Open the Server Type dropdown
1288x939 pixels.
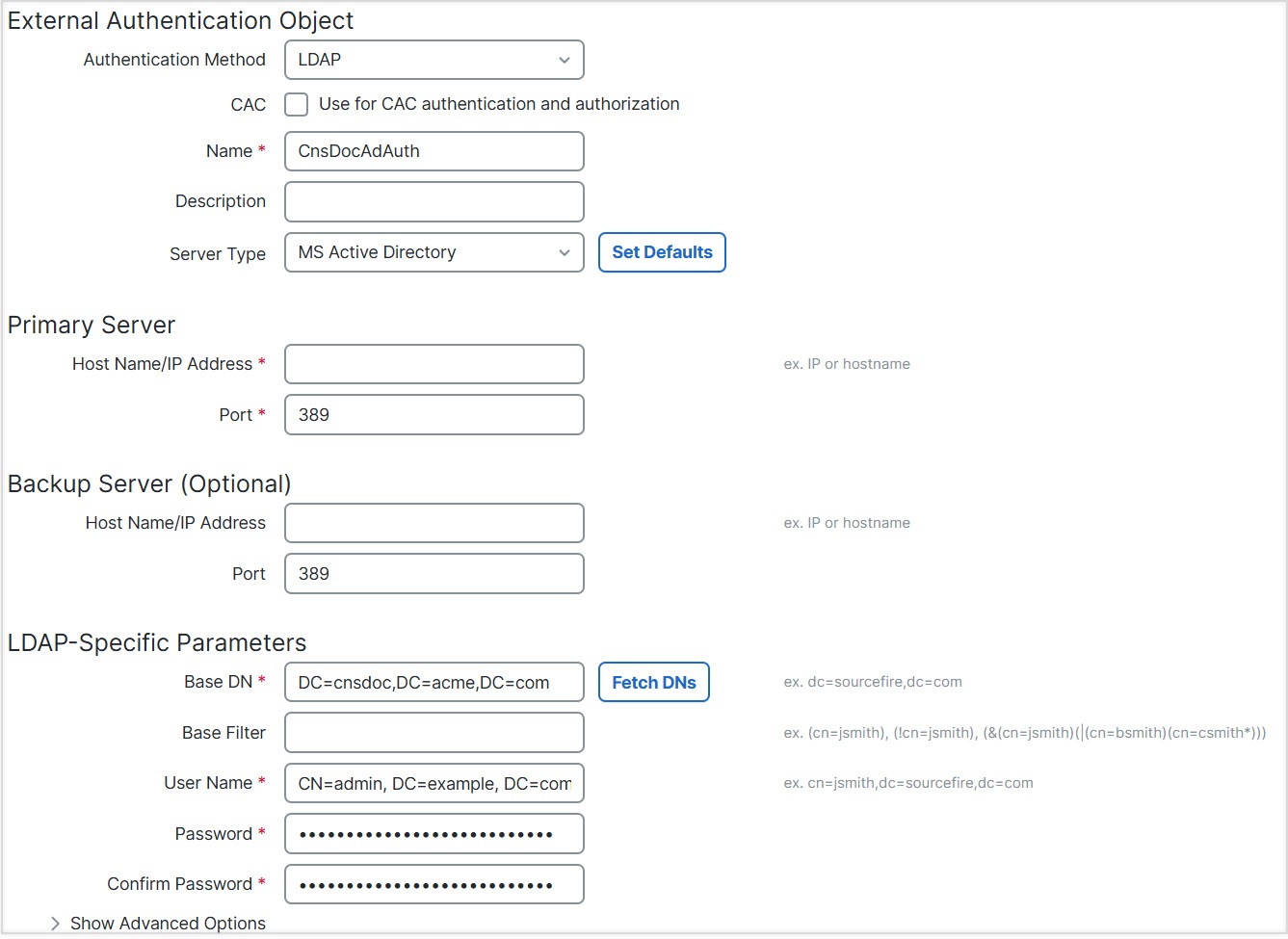coord(434,252)
